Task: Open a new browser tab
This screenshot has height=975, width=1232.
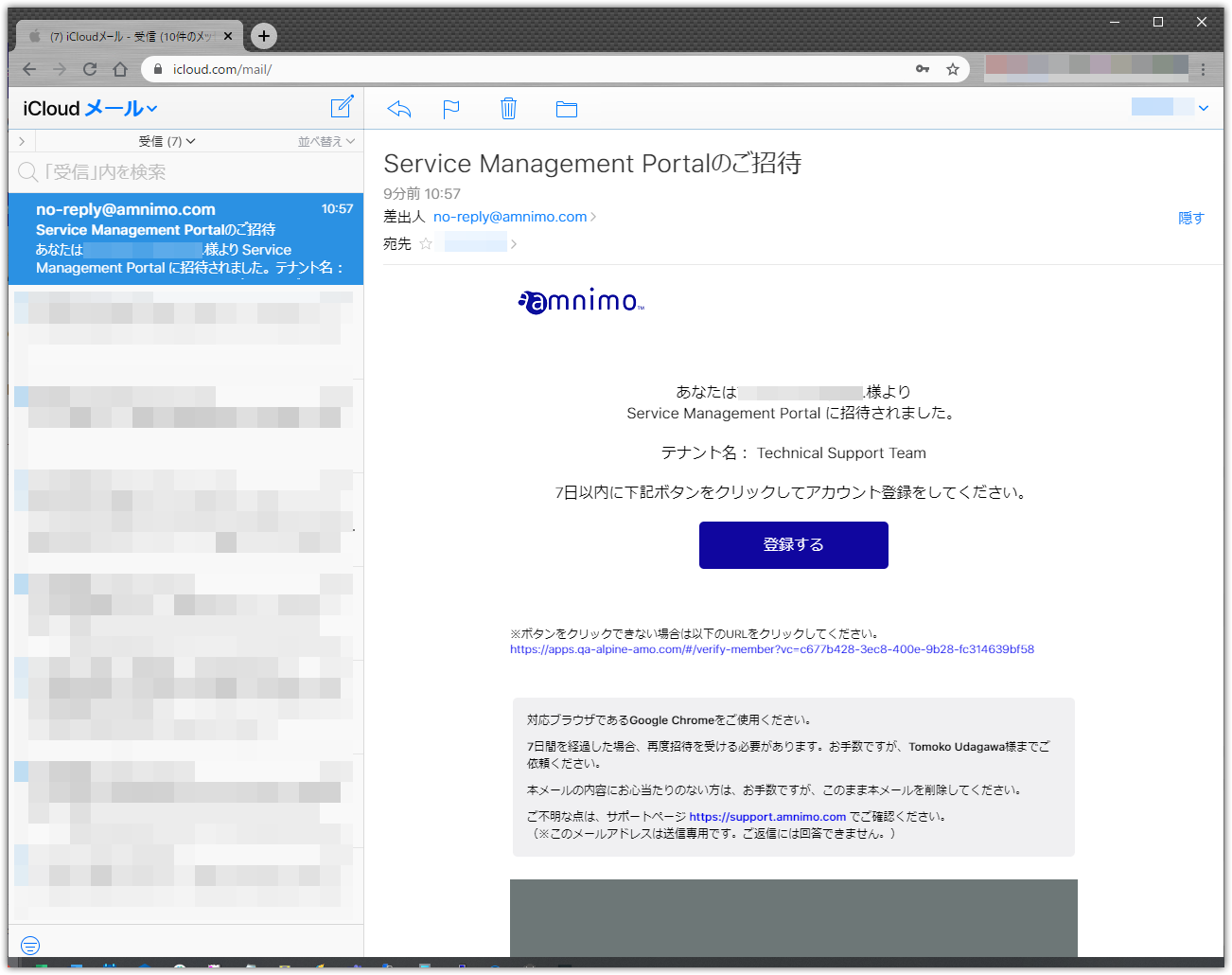Action: pos(264,36)
